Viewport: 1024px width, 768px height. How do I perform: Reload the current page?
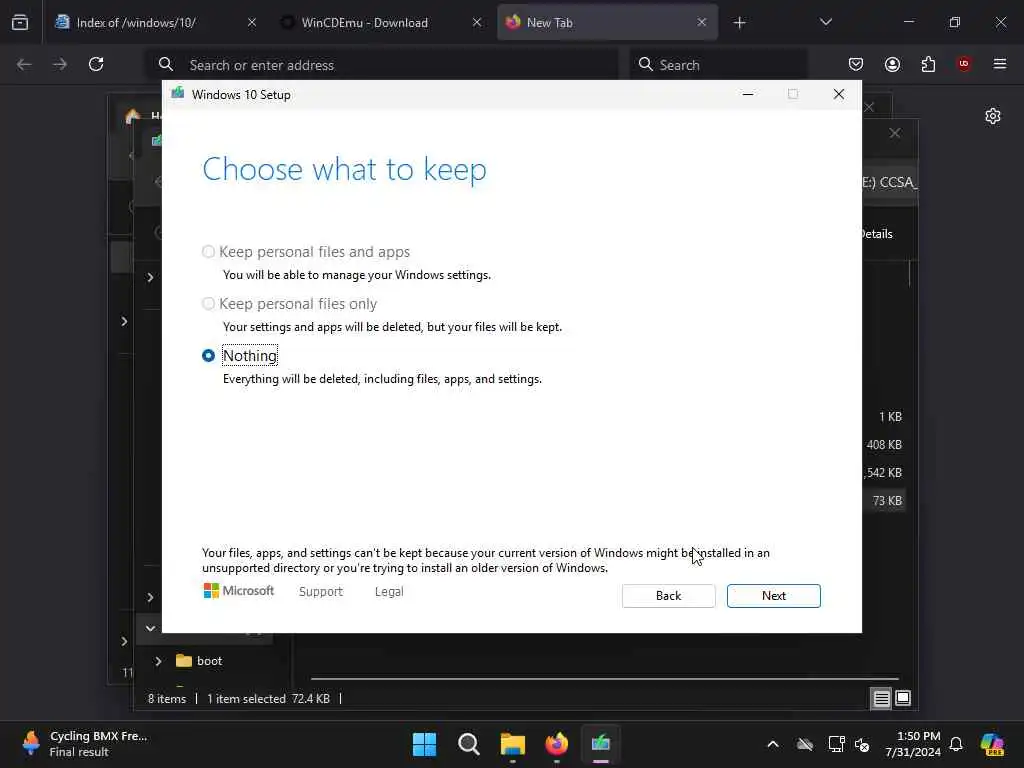pos(96,64)
